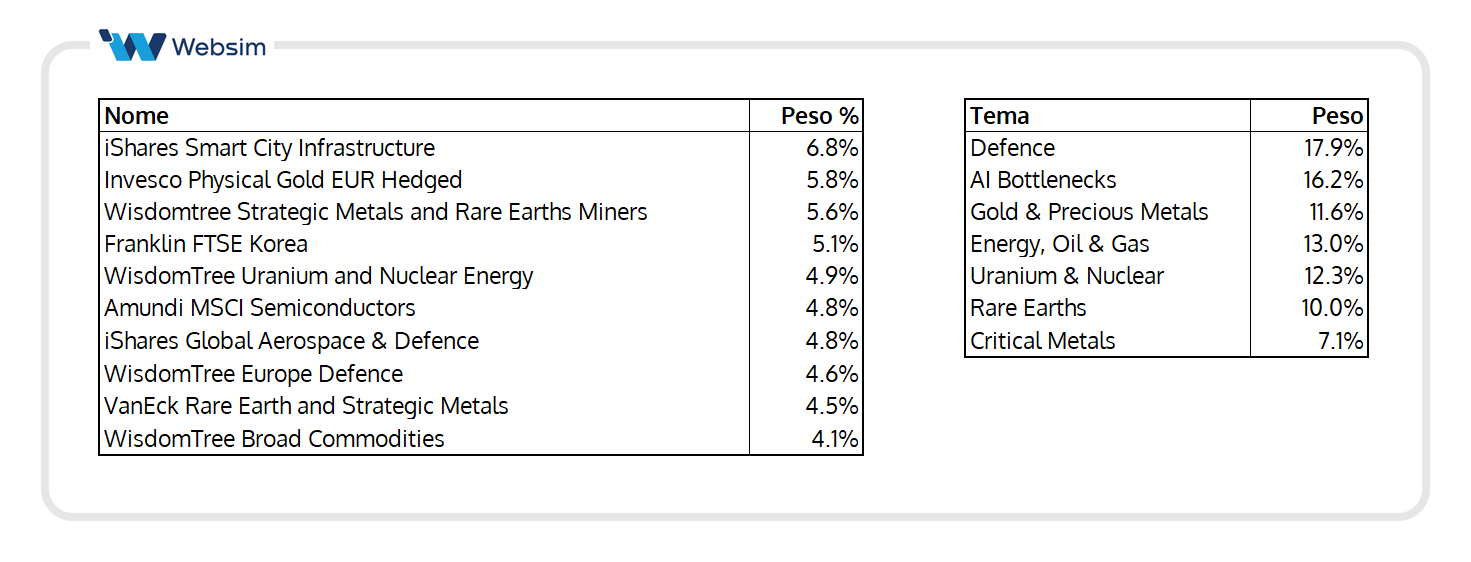Select the Defence theme row

pos(1166,148)
